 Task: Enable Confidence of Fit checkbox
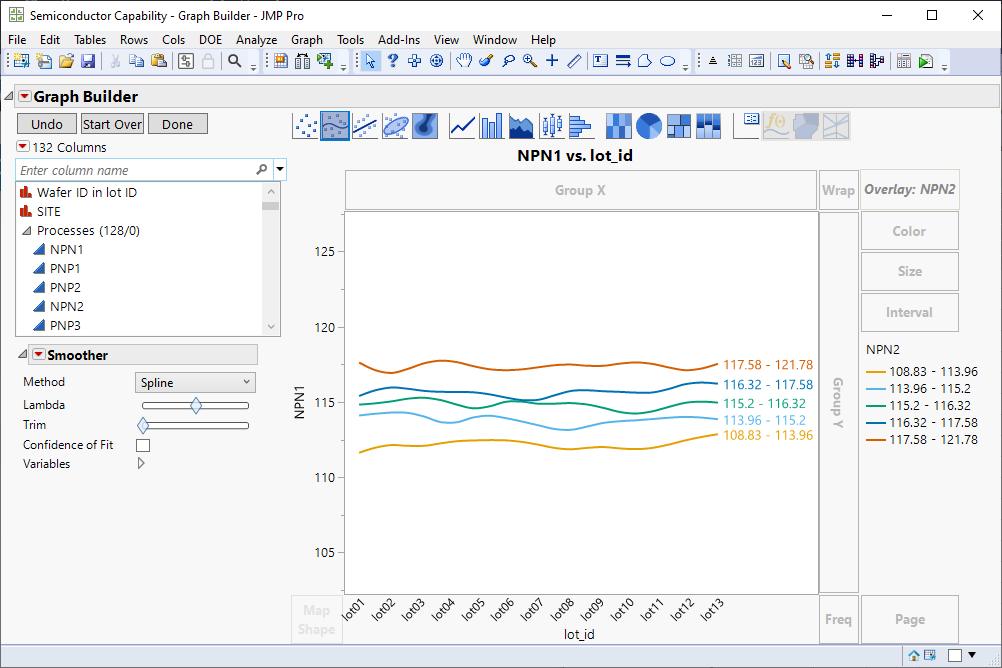(x=143, y=445)
